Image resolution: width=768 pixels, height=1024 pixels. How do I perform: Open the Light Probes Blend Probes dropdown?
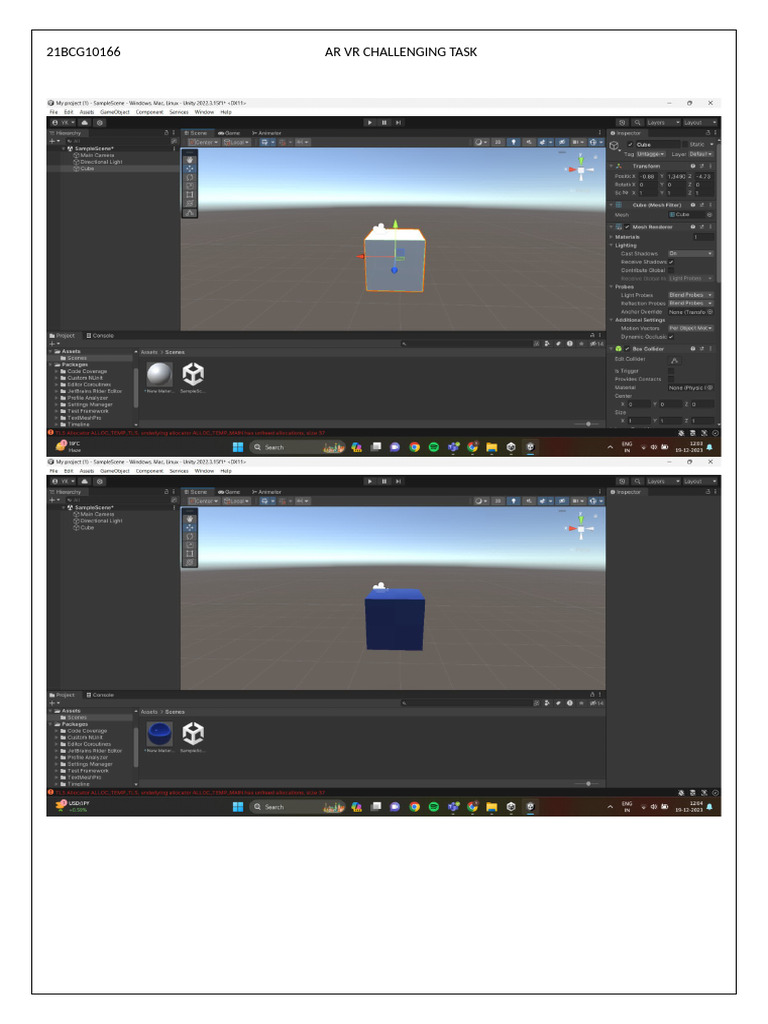click(x=690, y=295)
